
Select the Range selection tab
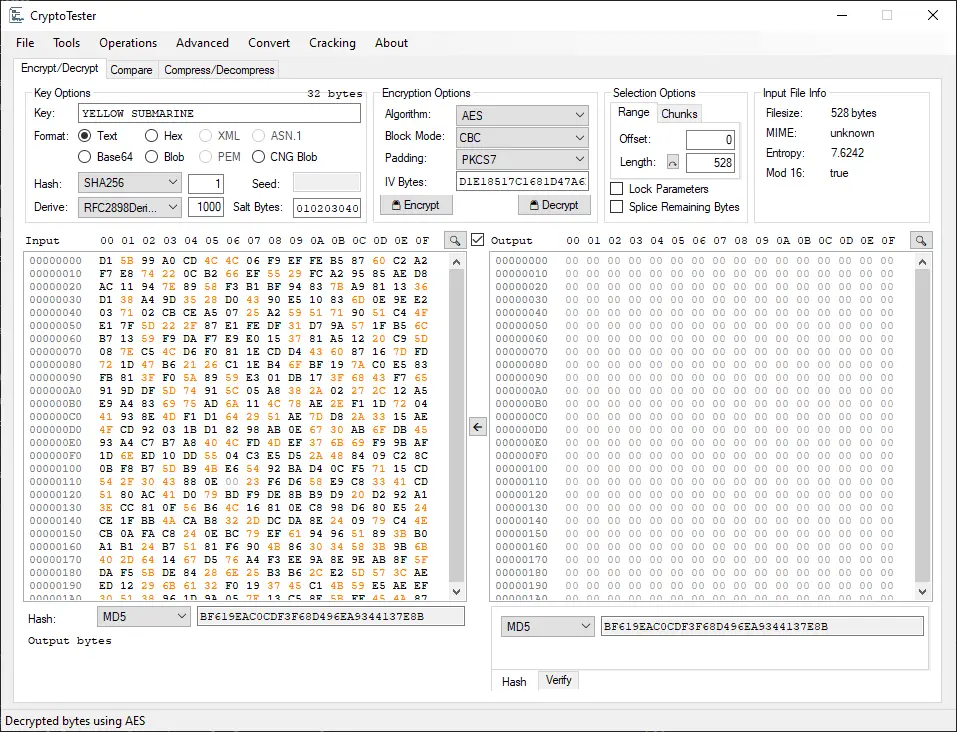[634, 112]
